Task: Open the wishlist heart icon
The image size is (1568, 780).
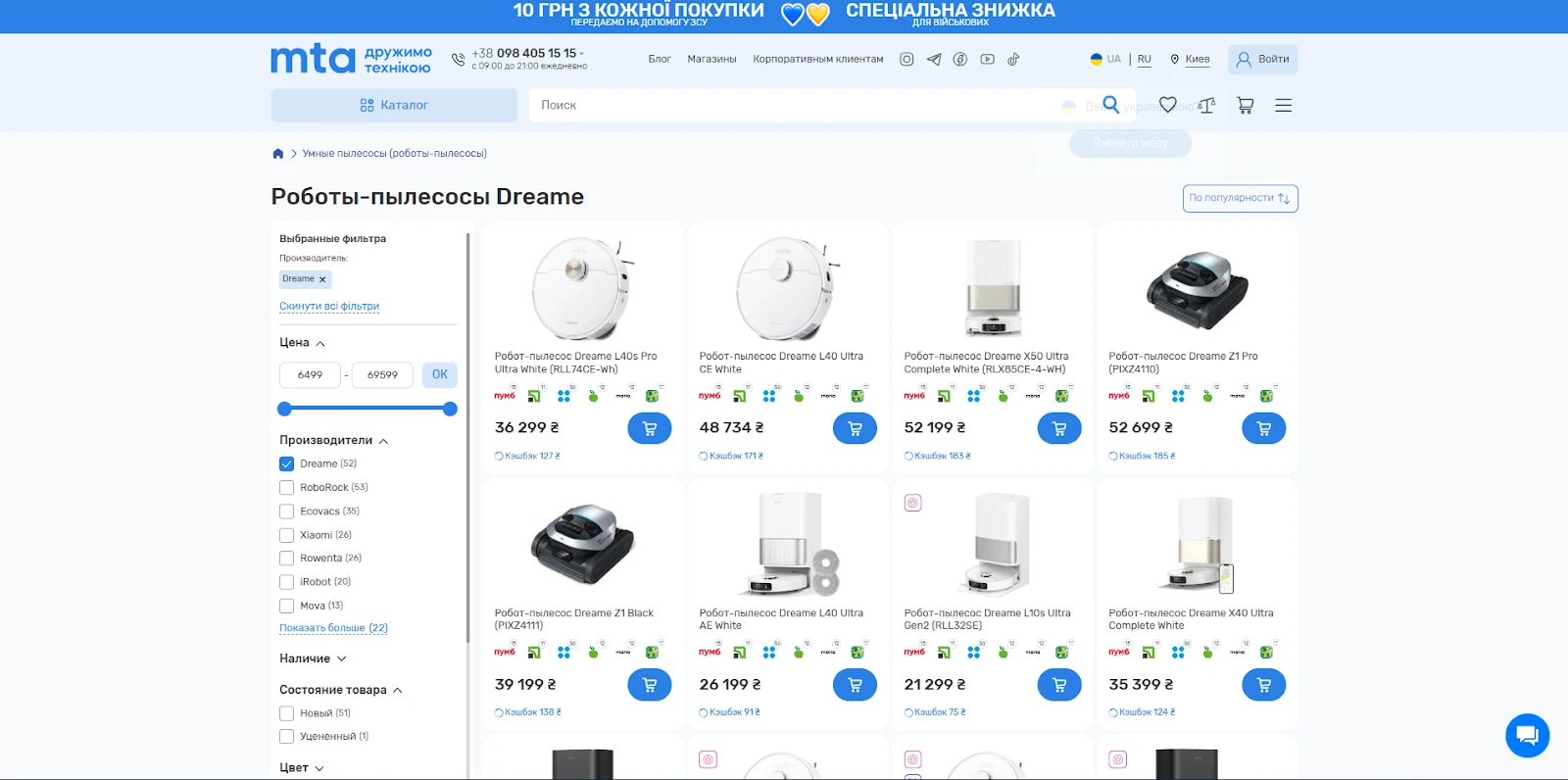Action: click(1168, 105)
